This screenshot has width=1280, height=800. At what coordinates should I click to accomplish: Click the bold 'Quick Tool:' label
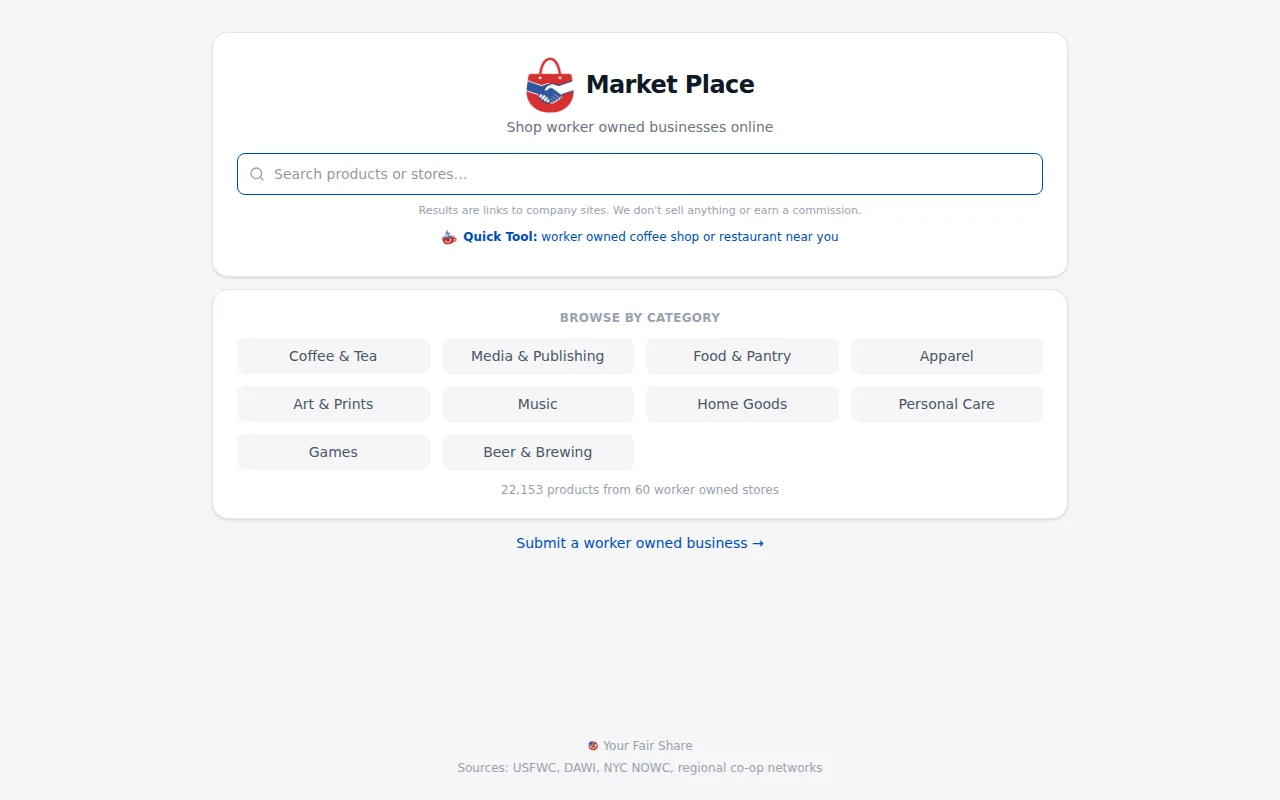tap(500, 237)
